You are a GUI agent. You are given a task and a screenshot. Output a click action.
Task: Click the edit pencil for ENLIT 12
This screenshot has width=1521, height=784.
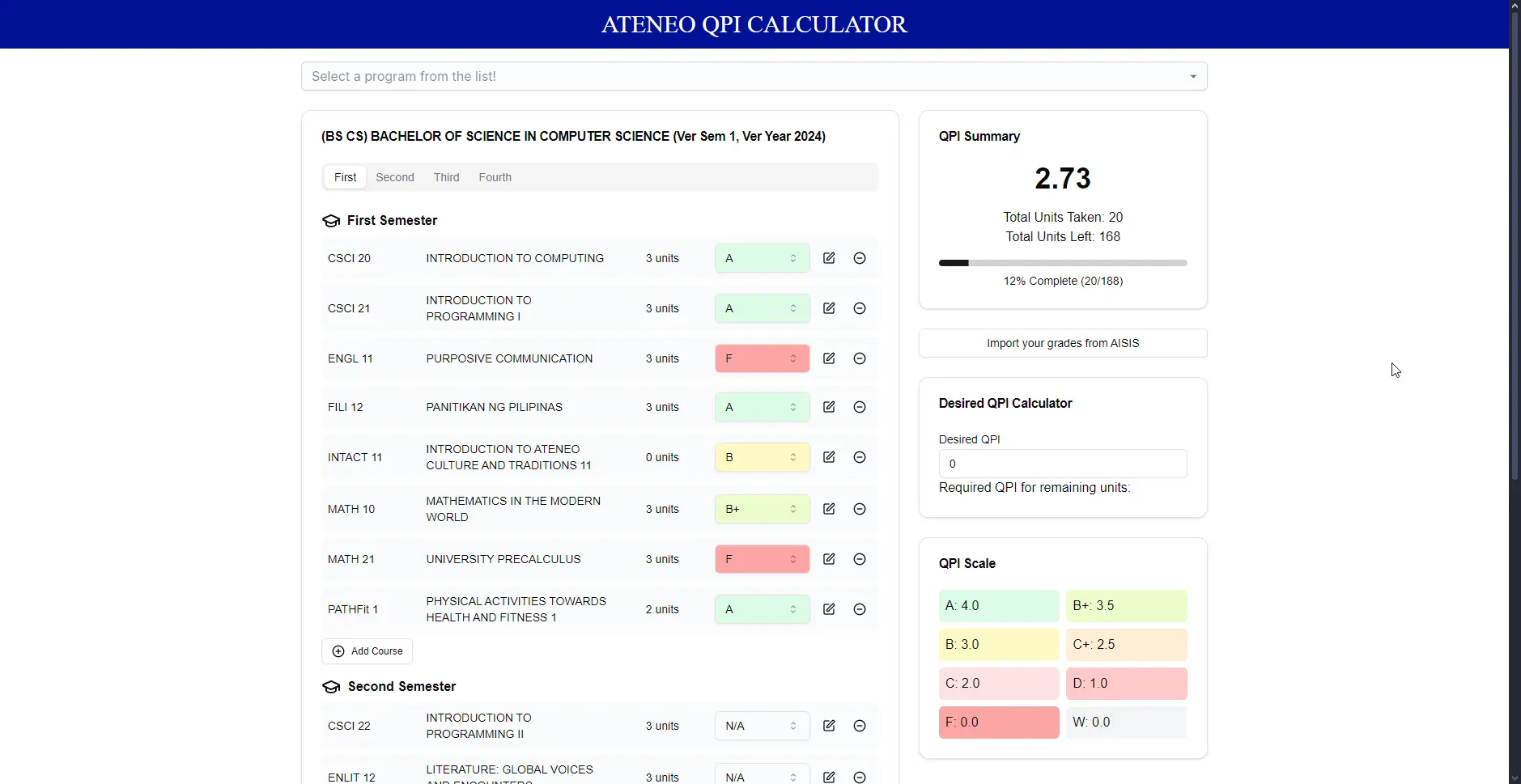point(829,777)
